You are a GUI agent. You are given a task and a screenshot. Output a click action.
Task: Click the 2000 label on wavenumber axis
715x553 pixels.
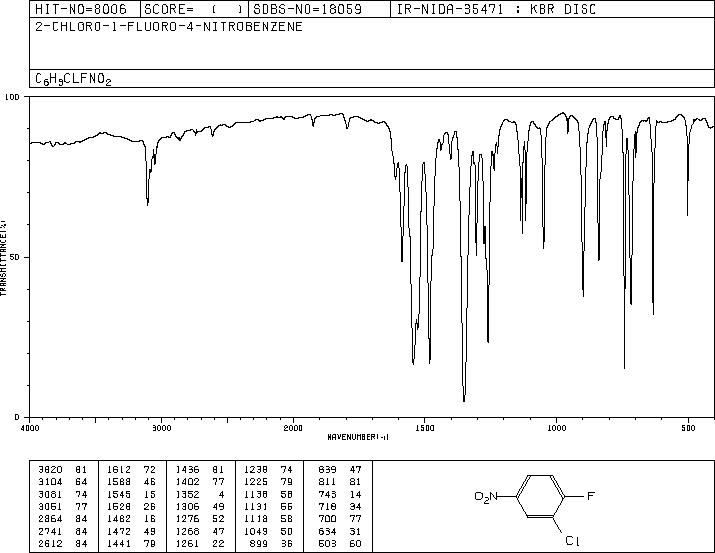pyautogui.click(x=293, y=428)
